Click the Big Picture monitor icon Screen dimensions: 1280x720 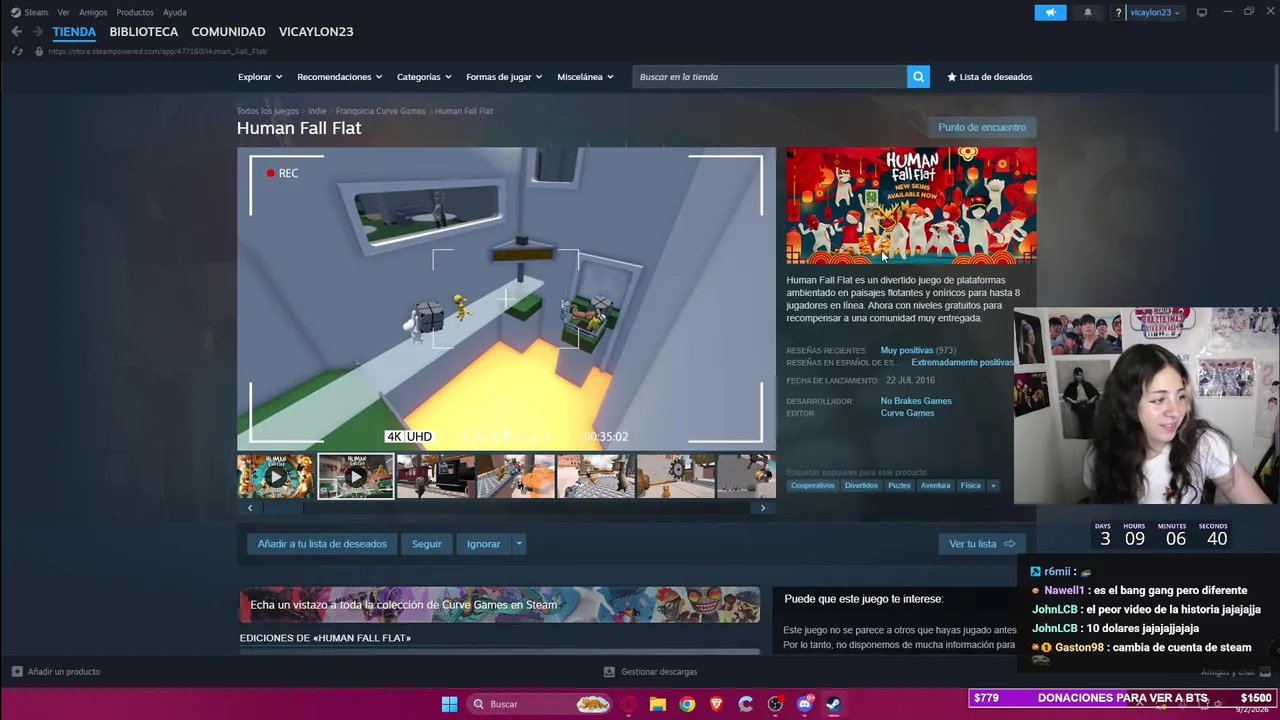[1202, 12]
